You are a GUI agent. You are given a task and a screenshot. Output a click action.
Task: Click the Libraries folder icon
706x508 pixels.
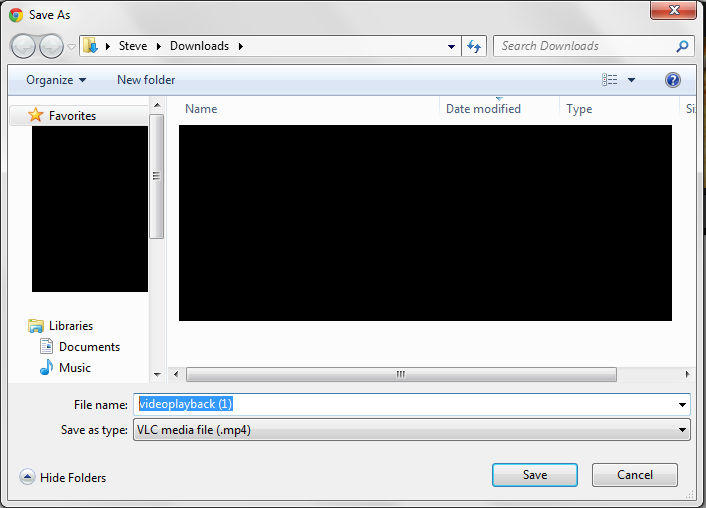point(36,326)
